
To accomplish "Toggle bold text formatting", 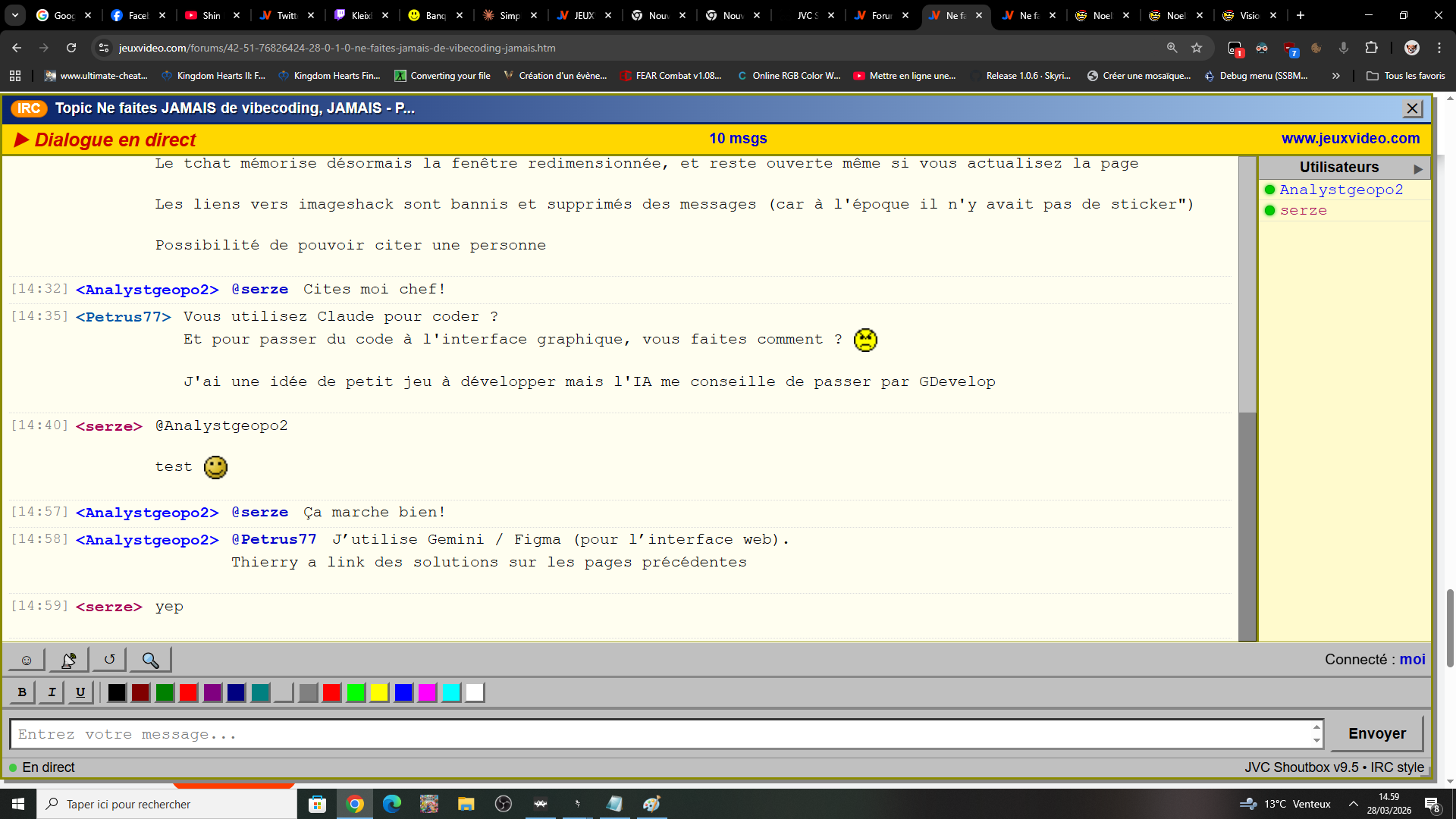I will [x=22, y=692].
